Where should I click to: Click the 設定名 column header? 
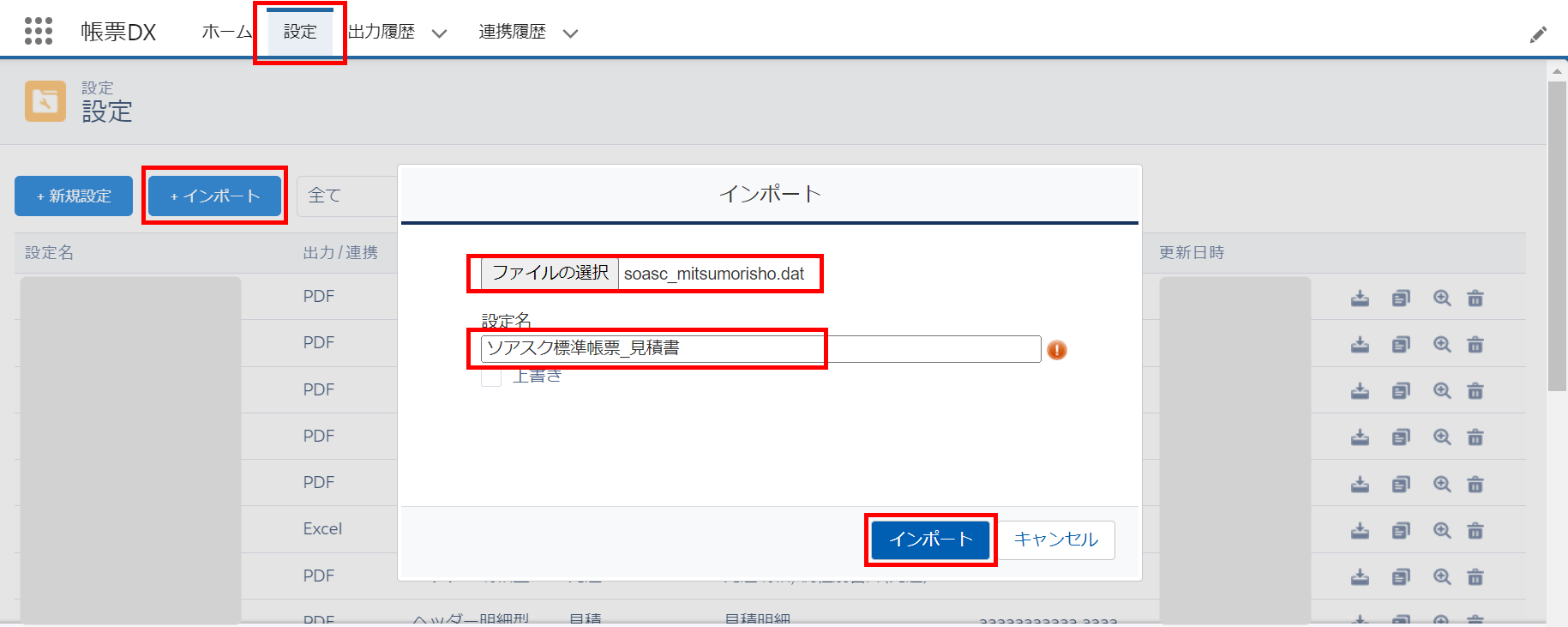pos(49,252)
